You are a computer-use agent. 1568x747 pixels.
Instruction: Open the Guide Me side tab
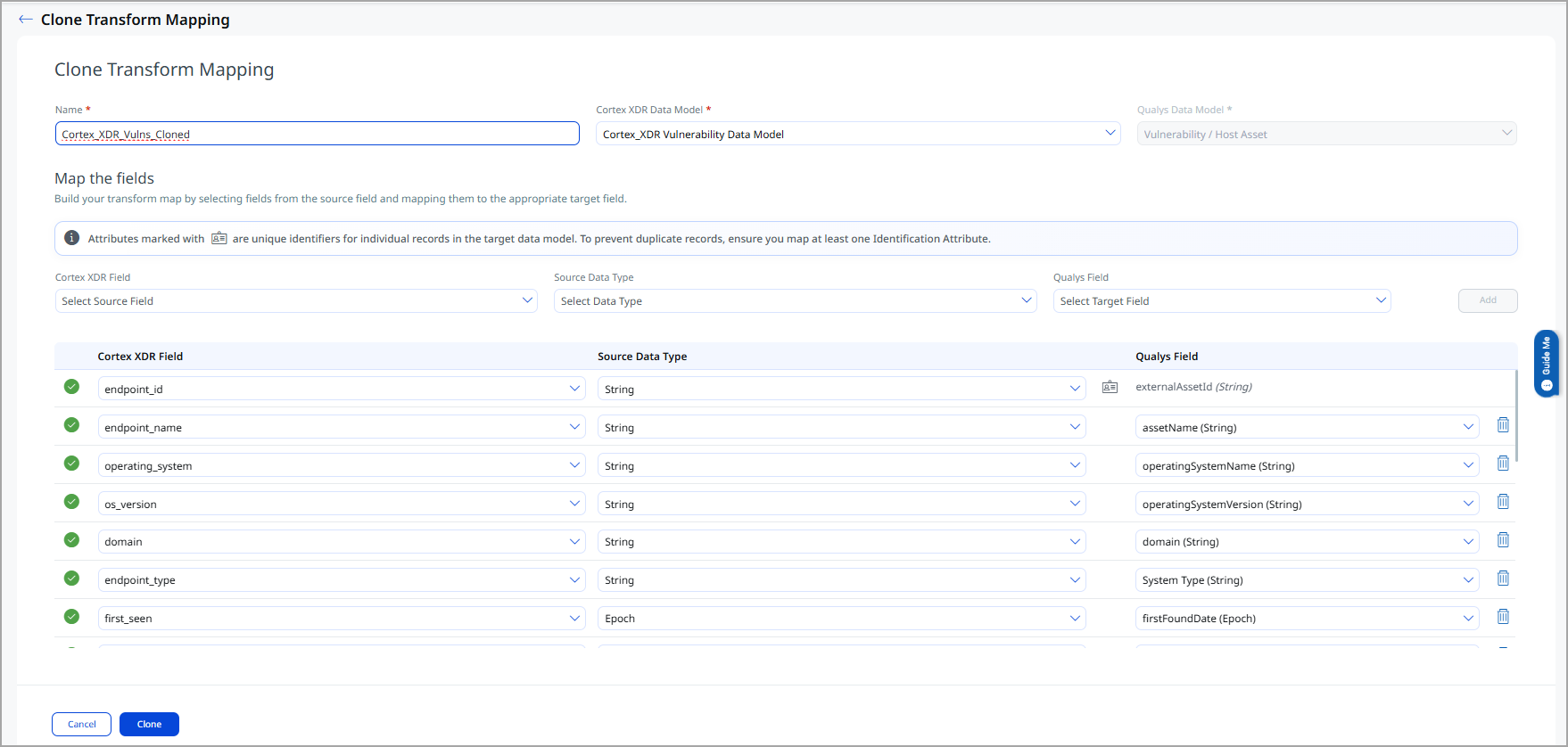[x=1546, y=363]
